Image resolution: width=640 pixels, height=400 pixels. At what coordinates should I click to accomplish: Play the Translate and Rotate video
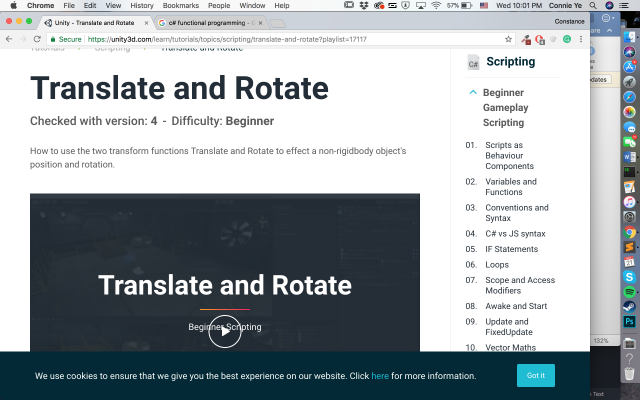(225, 331)
